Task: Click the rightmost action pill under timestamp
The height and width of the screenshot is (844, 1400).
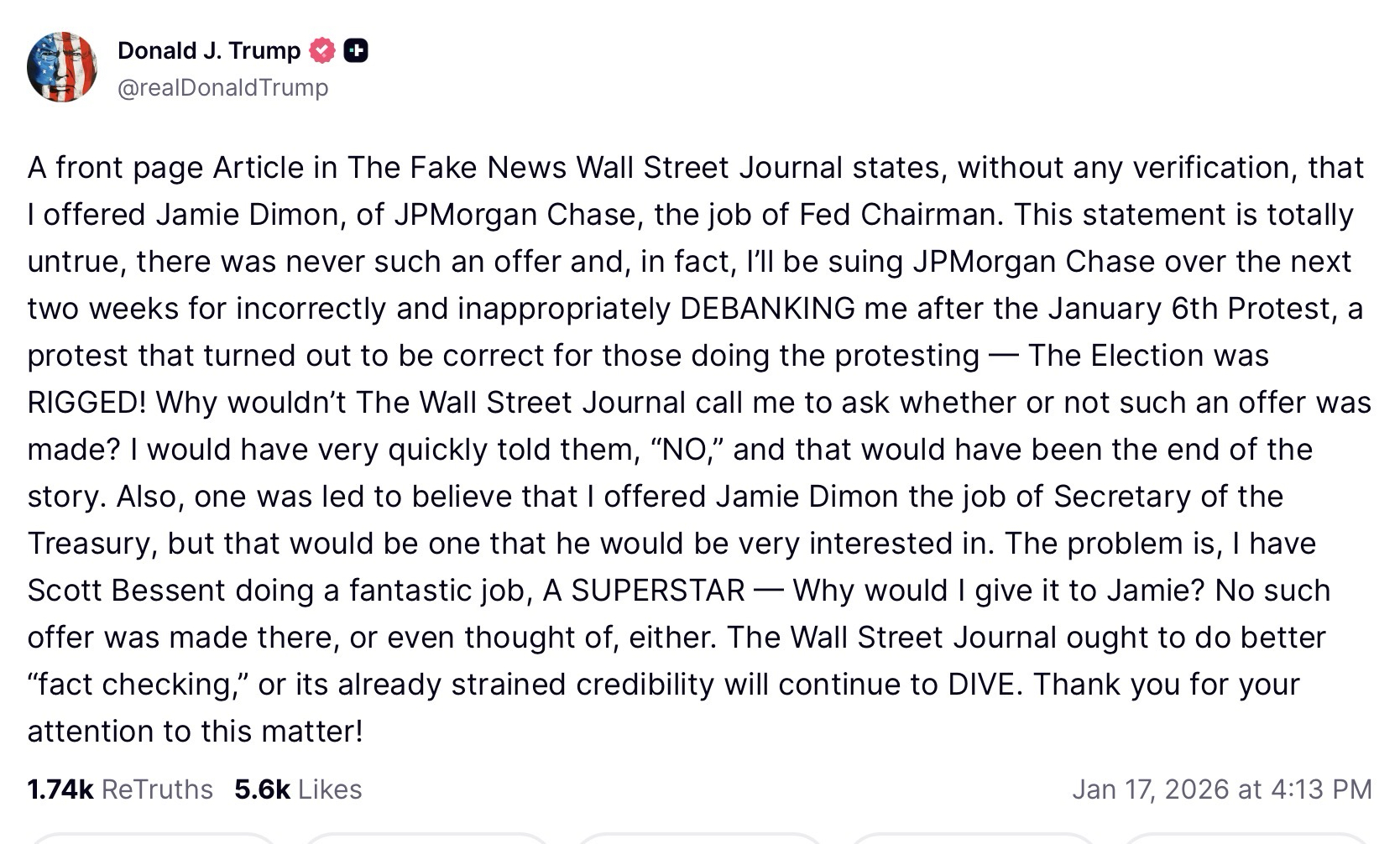Action: [x=1248, y=838]
